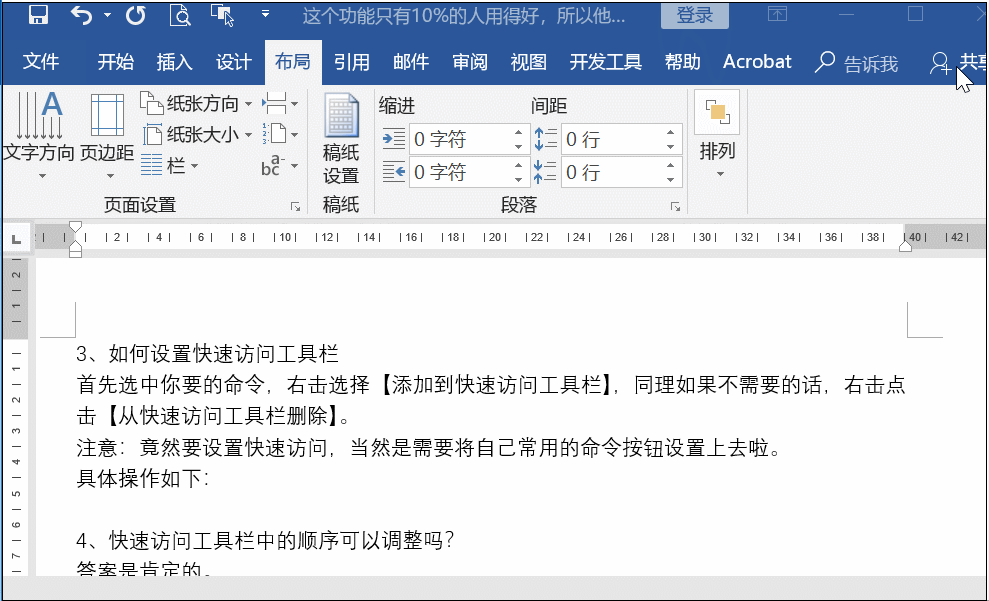
Task: Switch to the 开发工具 tab
Action: tap(606, 62)
